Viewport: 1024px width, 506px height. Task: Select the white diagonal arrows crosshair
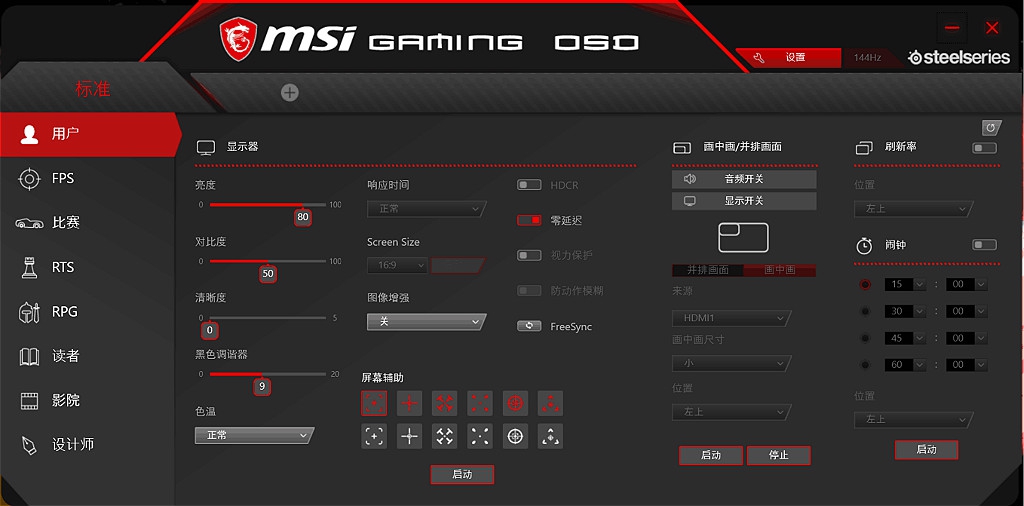445,436
